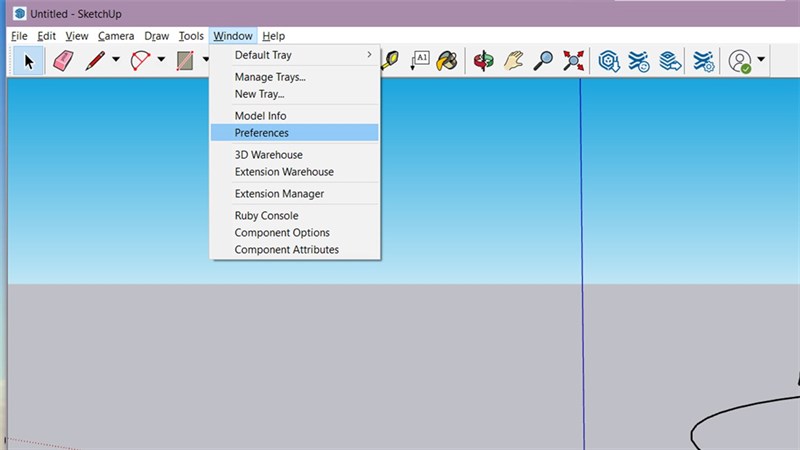Screen dimensions: 800x450
Task: Open the Edit menu
Action: [46, 36]
